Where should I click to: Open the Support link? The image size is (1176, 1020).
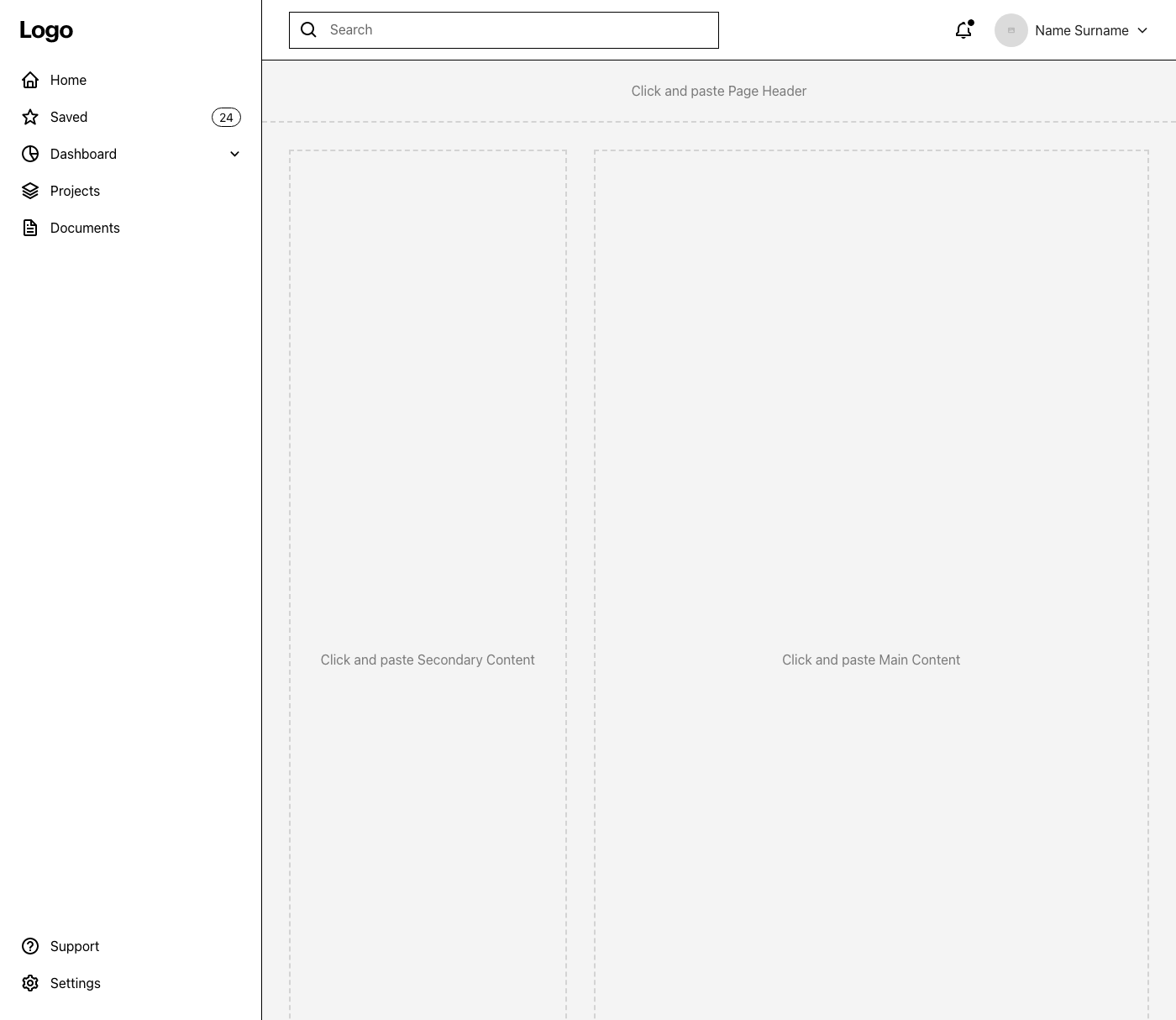pos(131,946)
